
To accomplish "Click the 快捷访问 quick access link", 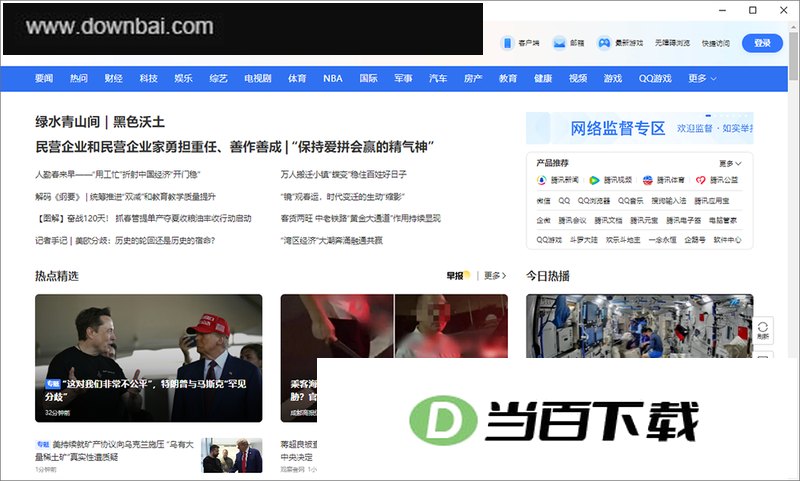I will 716,43.
